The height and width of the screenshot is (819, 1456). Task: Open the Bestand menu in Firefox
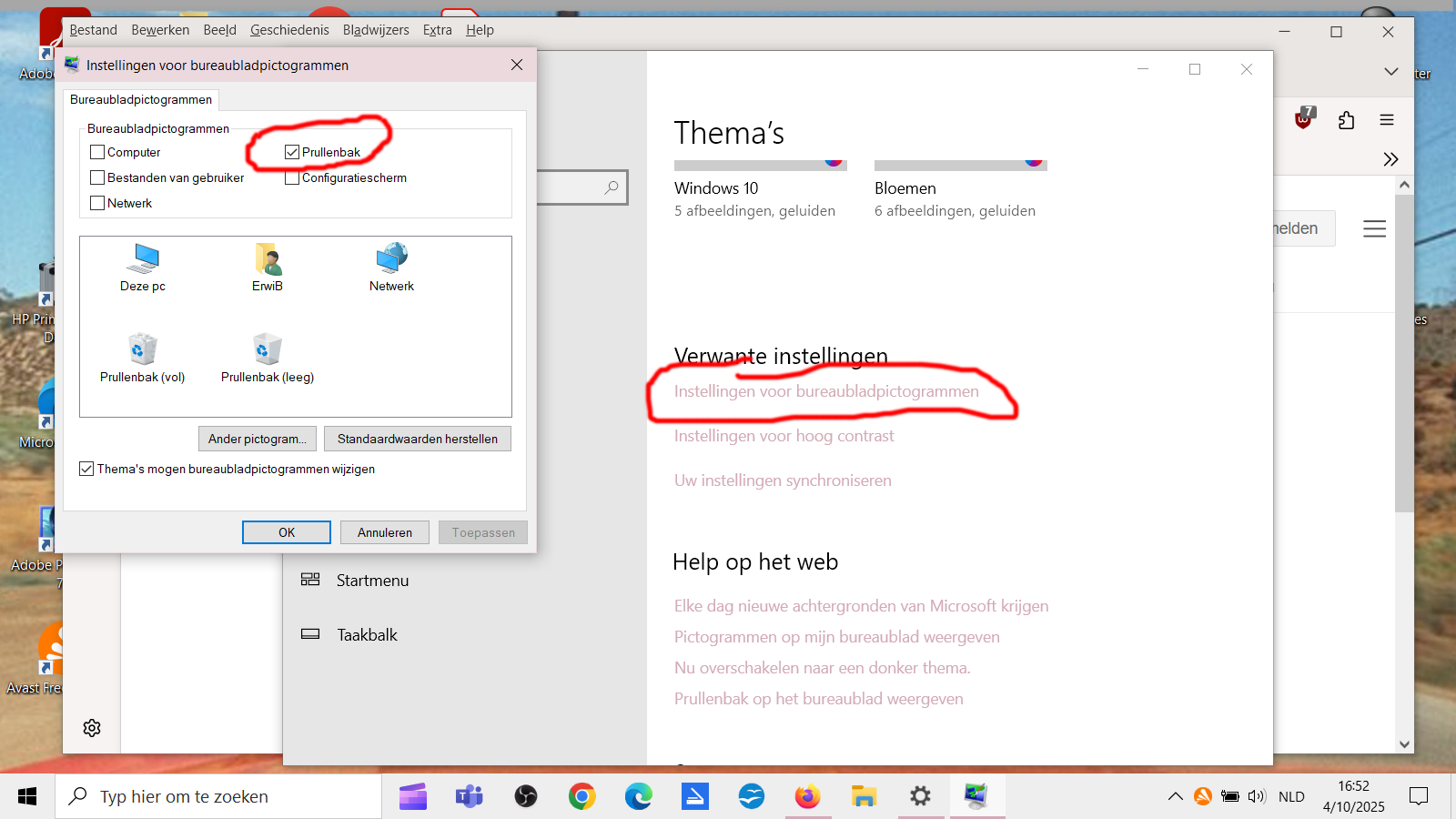tap(93, 30)
